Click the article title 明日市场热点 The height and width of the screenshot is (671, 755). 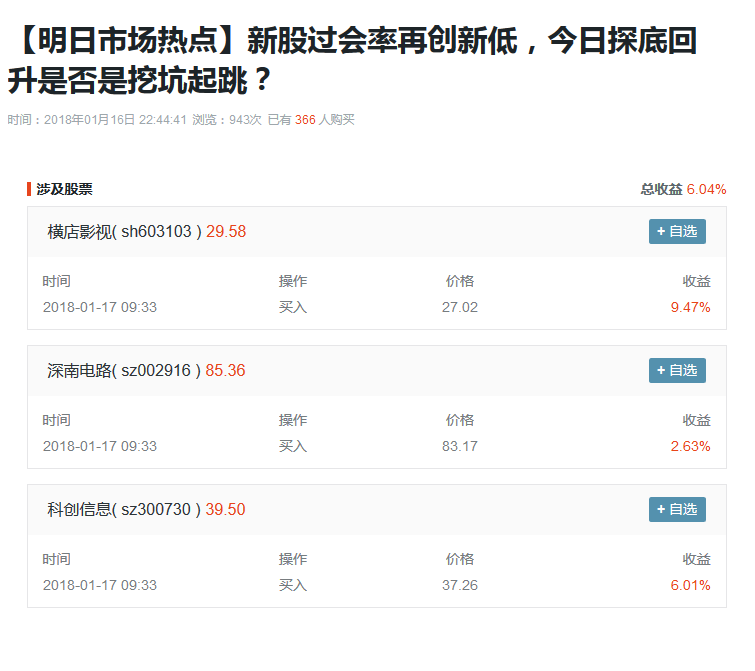(352, 60)
